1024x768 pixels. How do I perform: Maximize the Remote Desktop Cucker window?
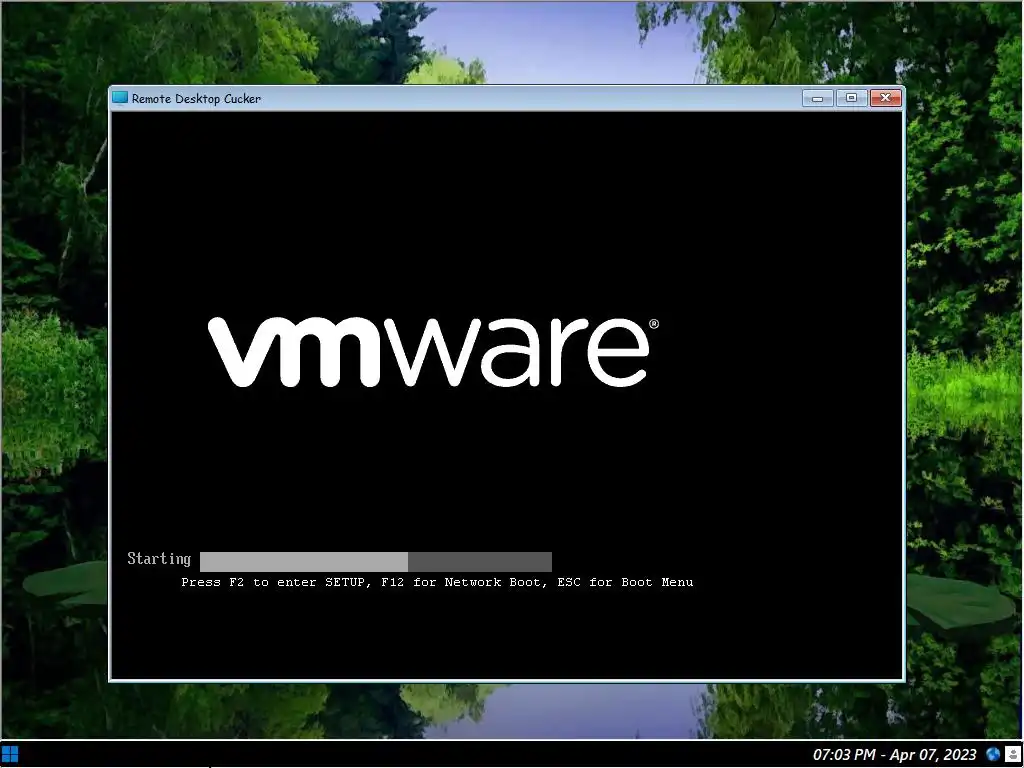852,98
